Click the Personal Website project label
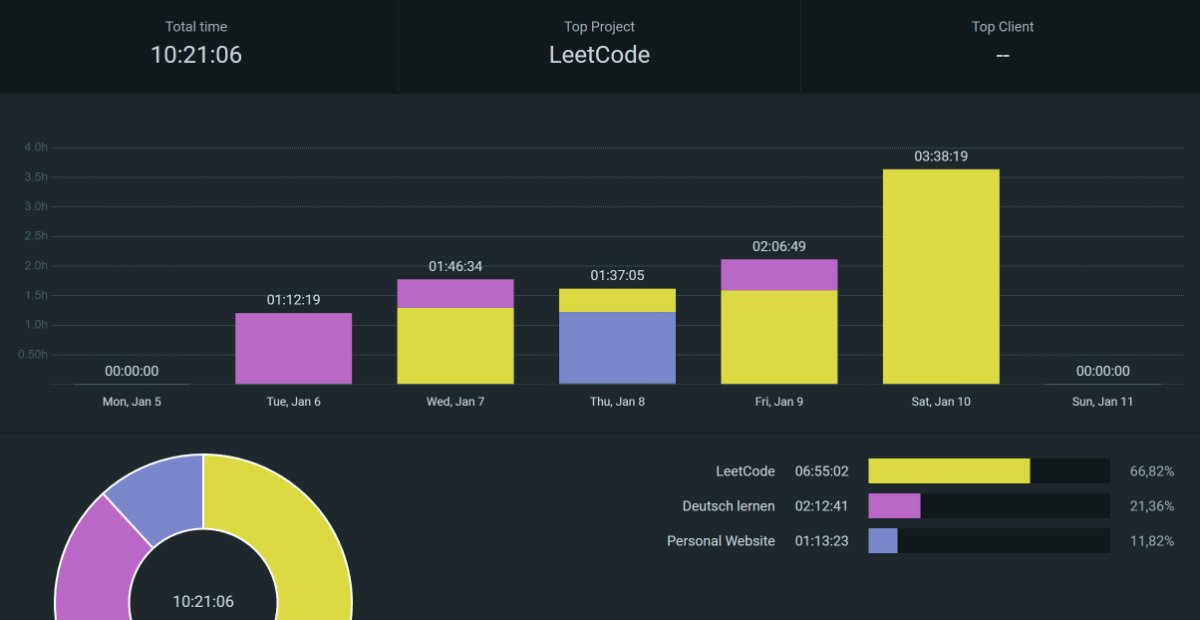The image size is (1200, 620). point(720,541)
